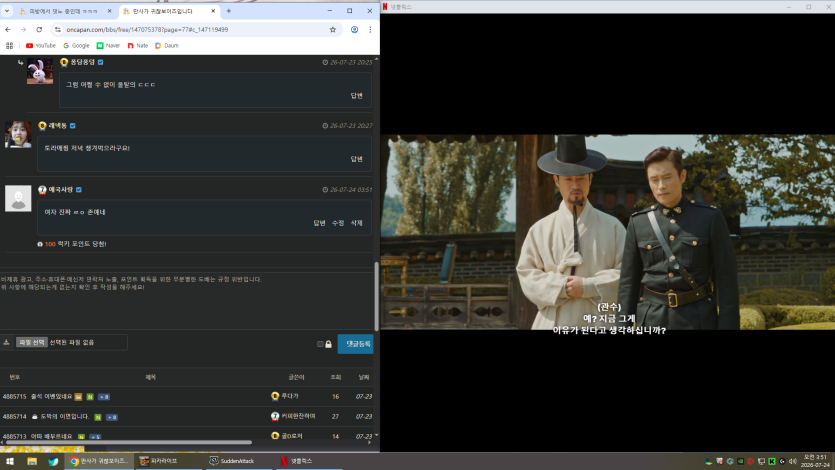Open the YouTube bookmark
The width and height of the screenshot is (835, 470).
40,46
